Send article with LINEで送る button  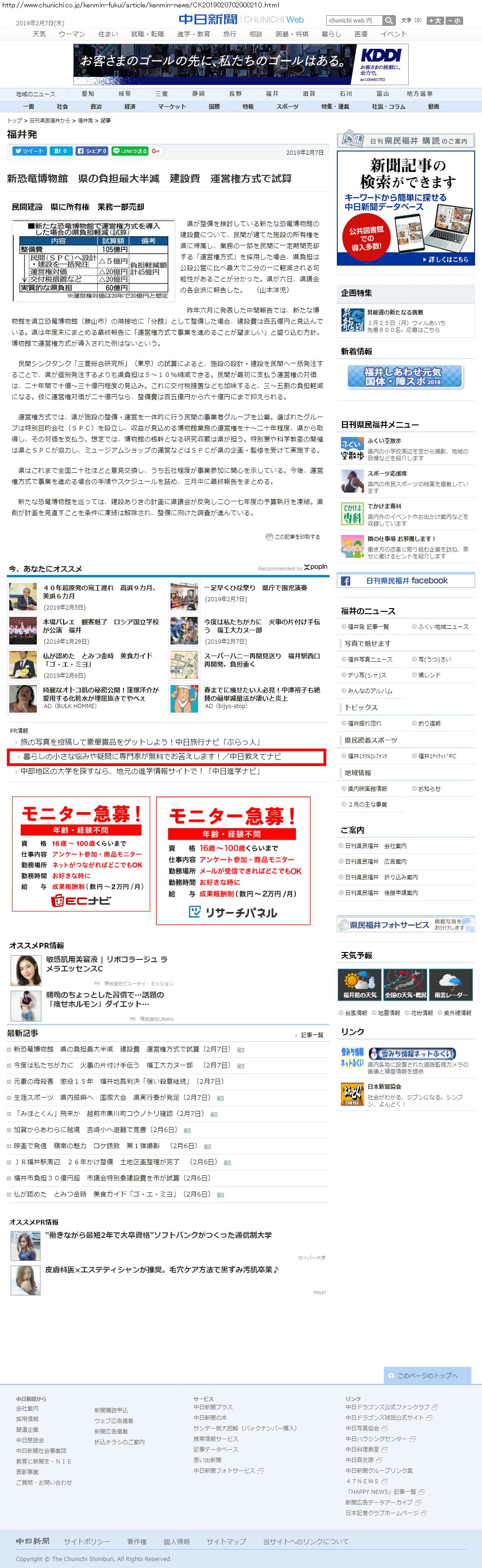coord(130,151)
